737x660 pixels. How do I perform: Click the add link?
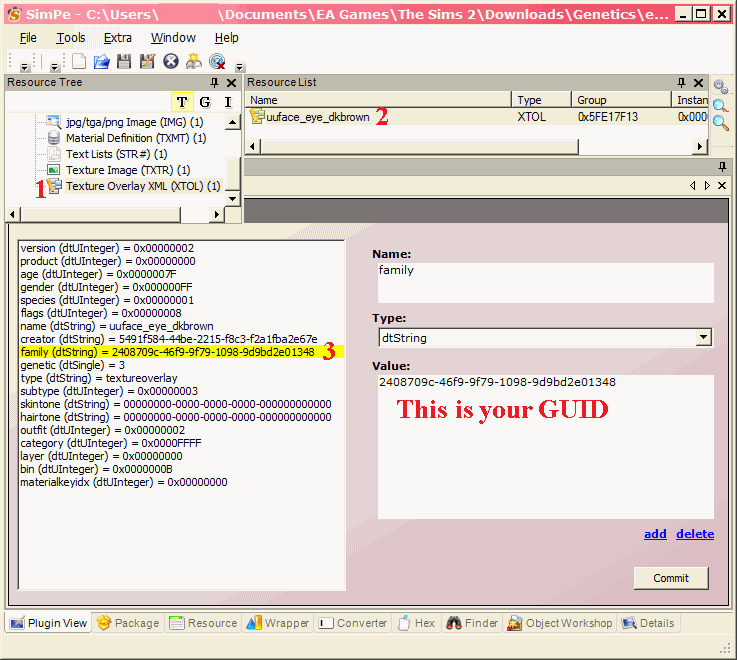coord(655,534)
